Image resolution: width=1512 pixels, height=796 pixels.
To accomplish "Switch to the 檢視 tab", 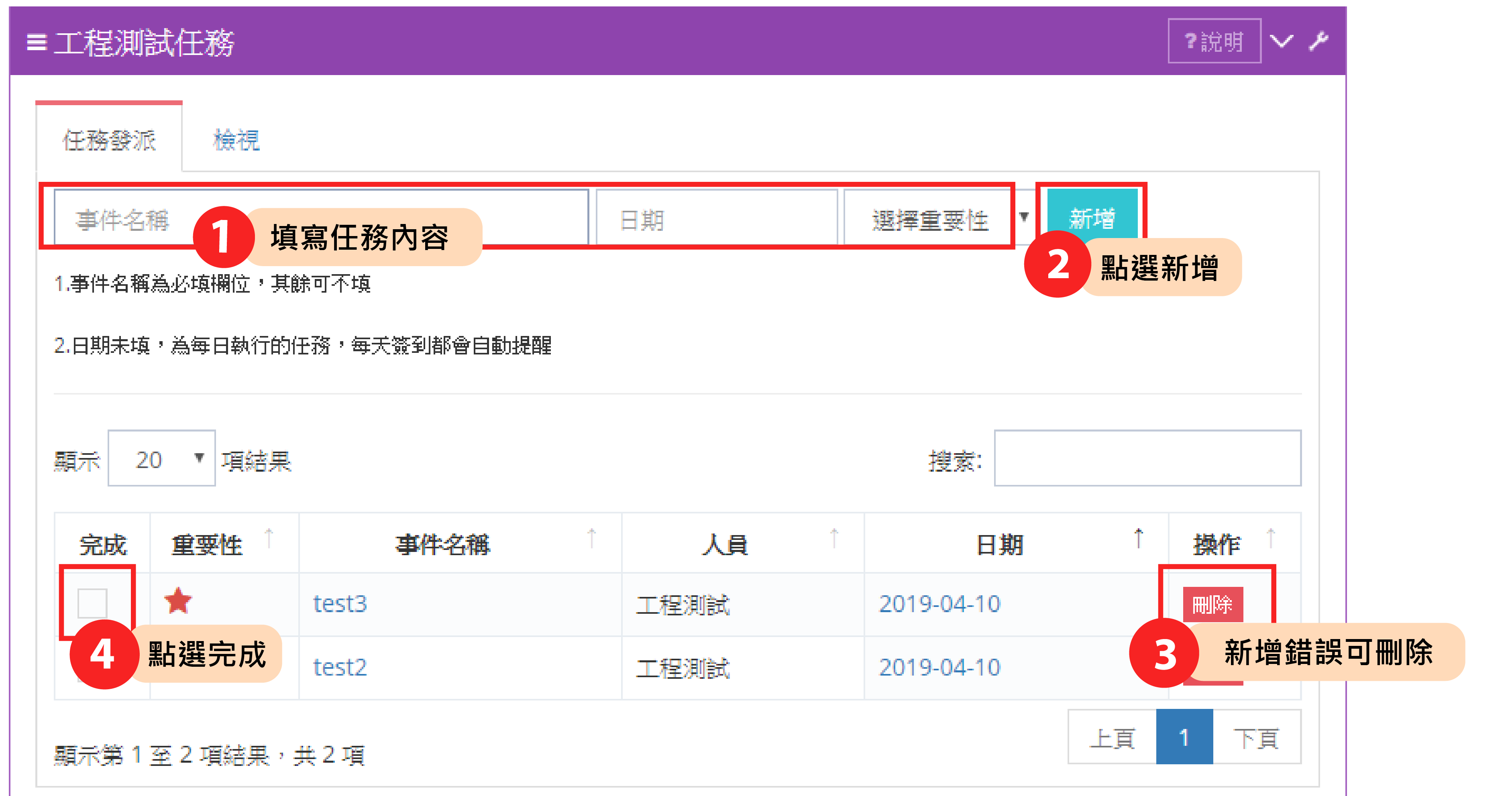I will point(236,140).
